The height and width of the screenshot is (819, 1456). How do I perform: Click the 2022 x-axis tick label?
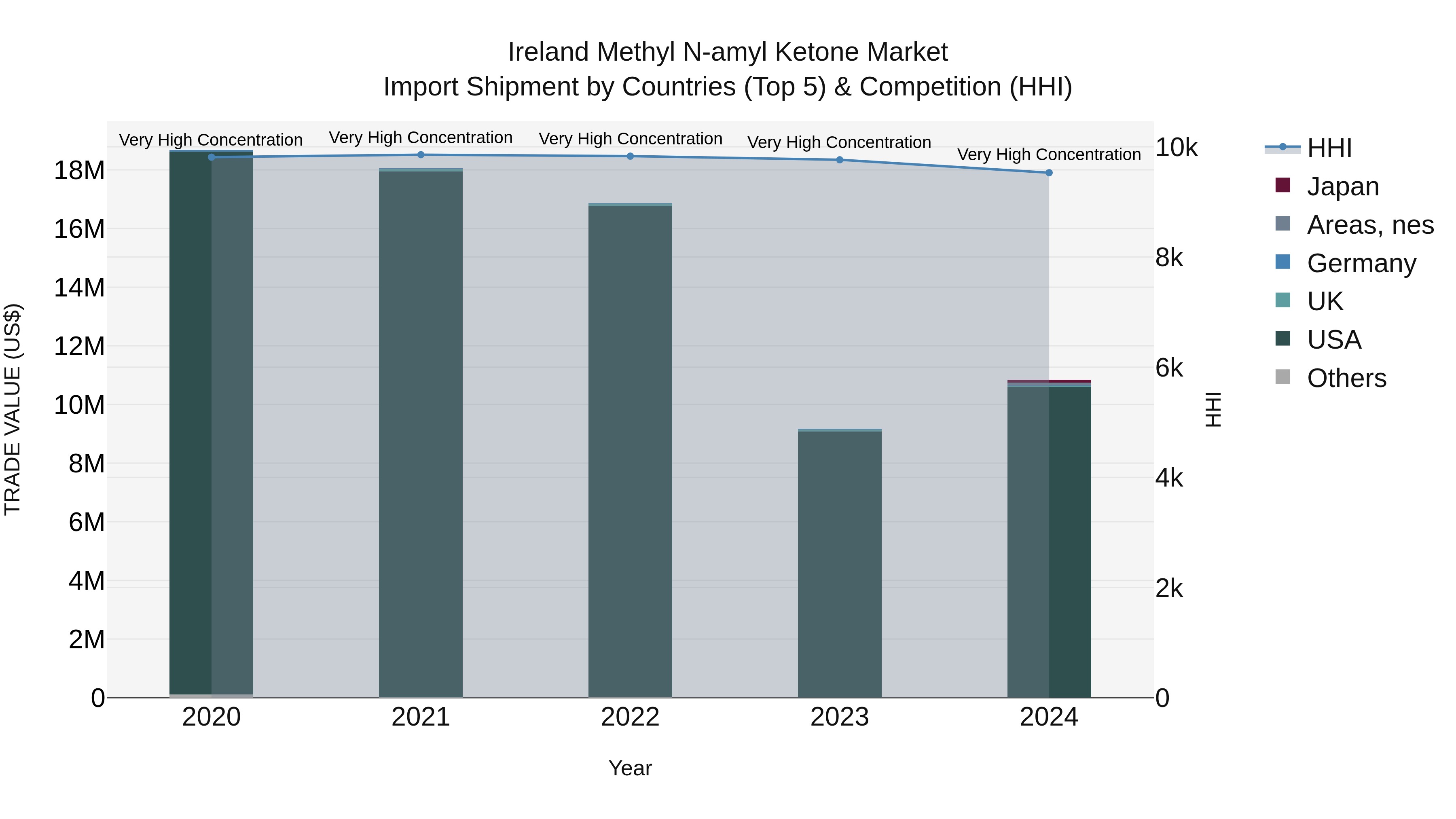click(630, 717)
